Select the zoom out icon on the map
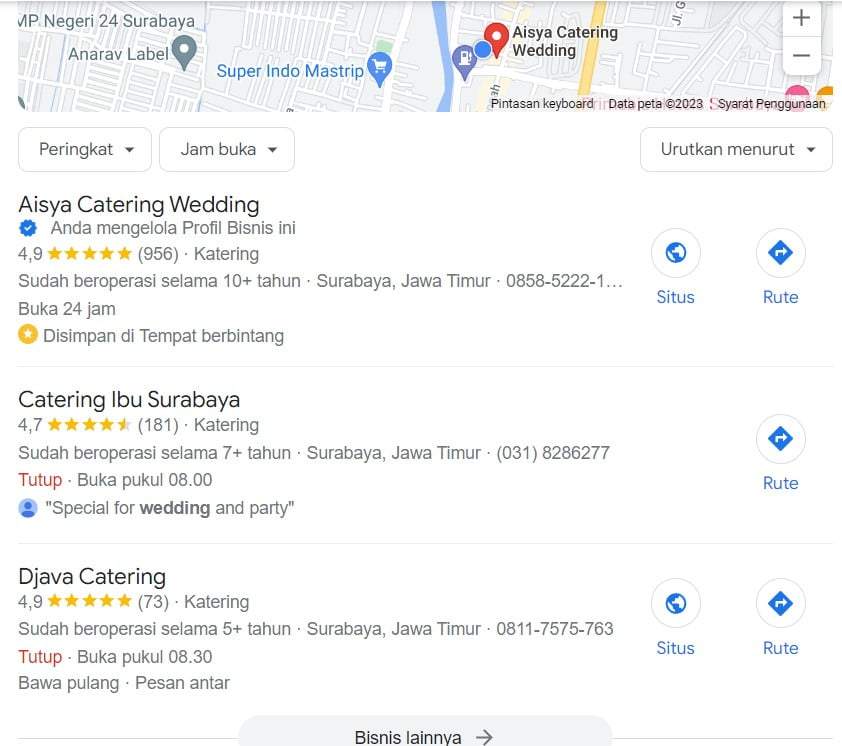Viewport: 842px width, 746px height. click(x=801, y=56)
